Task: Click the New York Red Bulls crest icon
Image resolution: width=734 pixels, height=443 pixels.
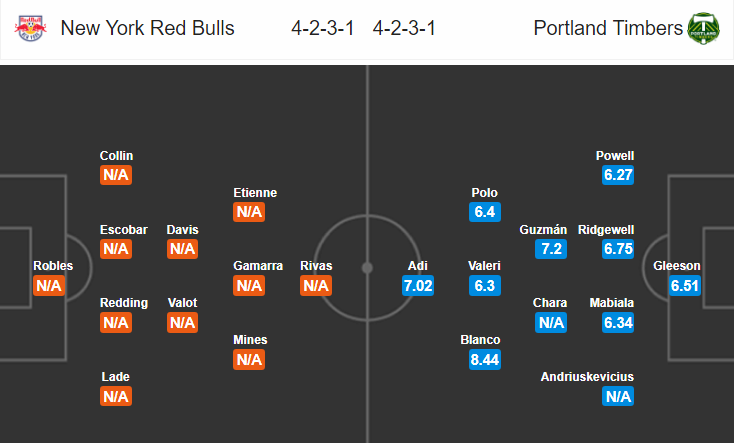Action: (30, 28)
